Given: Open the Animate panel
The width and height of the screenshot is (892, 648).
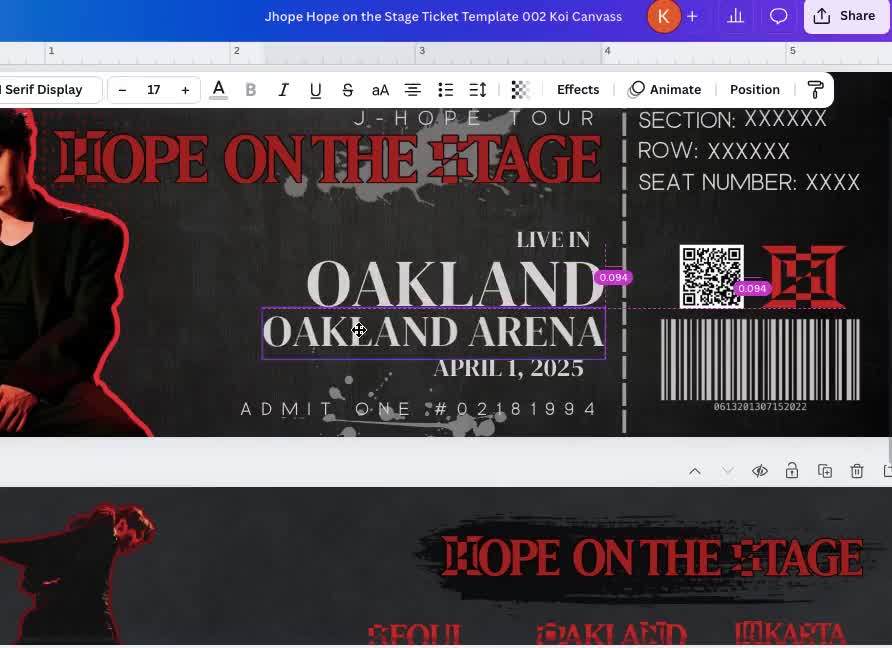Looking at the screenshot, I should (664, 90).
